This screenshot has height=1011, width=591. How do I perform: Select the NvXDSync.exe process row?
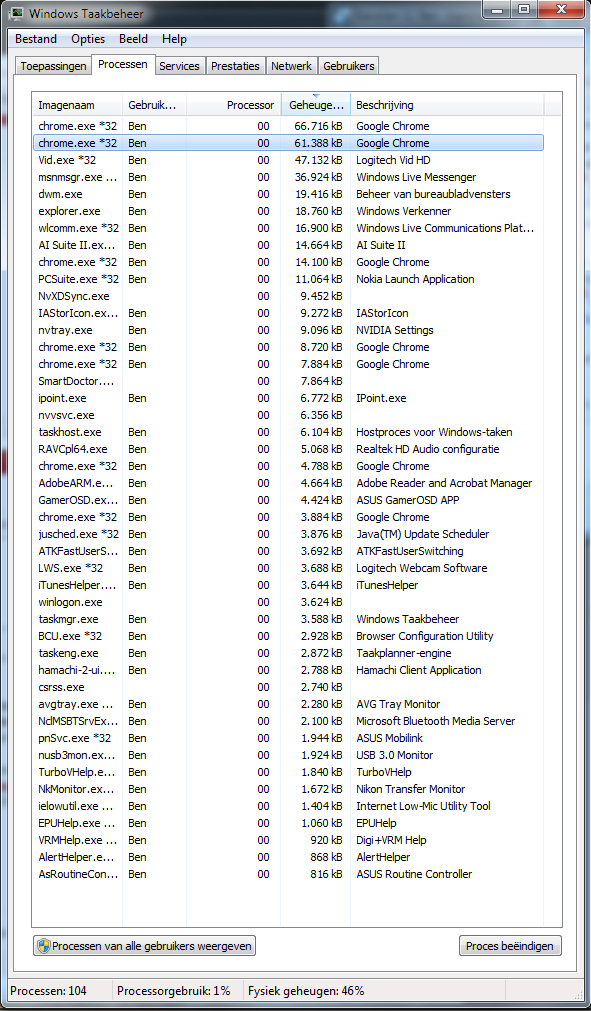pyautogui.click(x=288, y=296)
